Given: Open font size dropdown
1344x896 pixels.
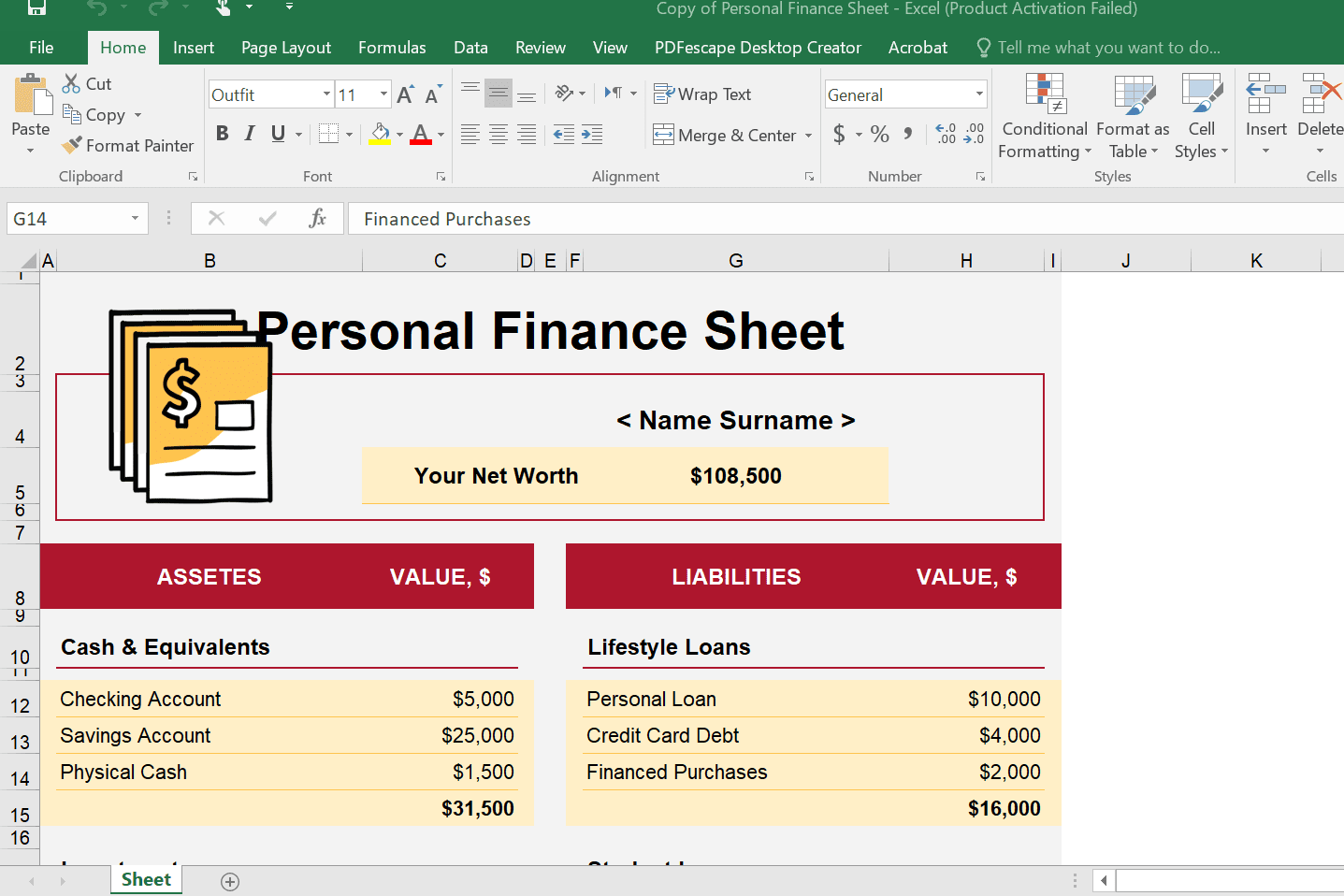Looking at the screenshot, I should (x=383, y=94).
